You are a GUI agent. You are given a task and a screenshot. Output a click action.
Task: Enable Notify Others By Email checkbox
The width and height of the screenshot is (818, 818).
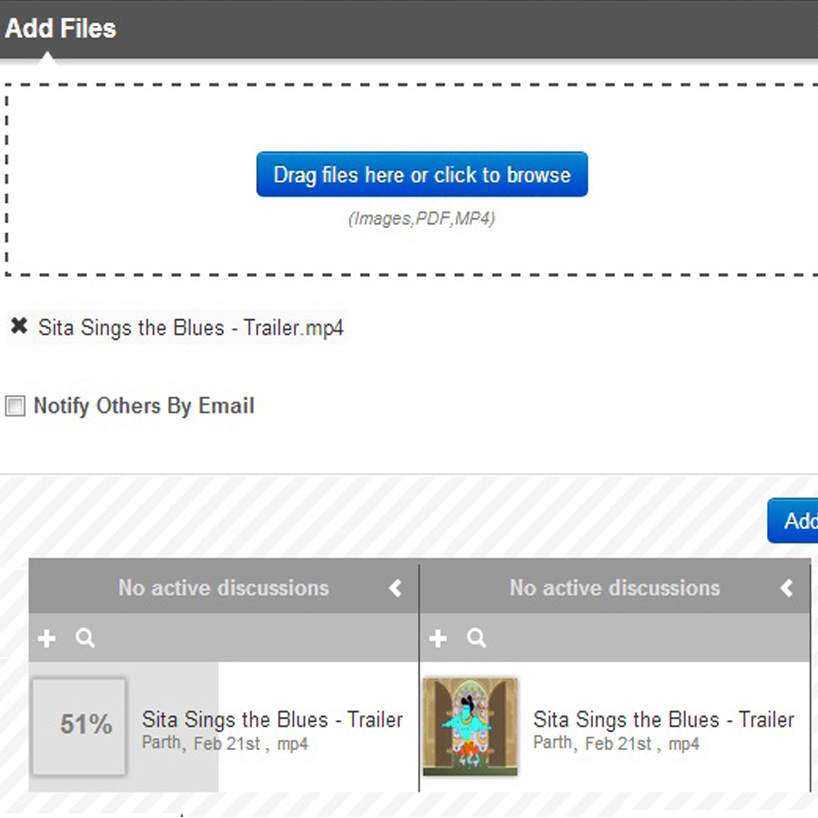(15, 406)
